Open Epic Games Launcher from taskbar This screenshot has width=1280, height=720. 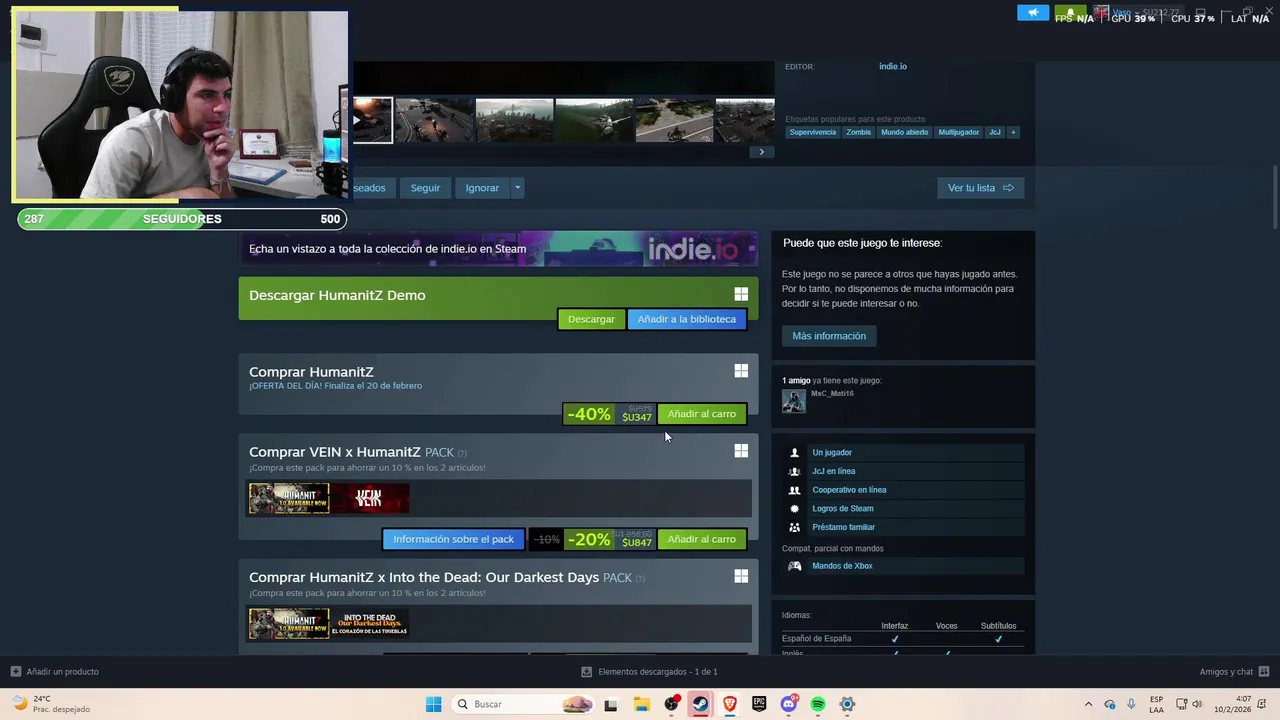tap(759, 704)
